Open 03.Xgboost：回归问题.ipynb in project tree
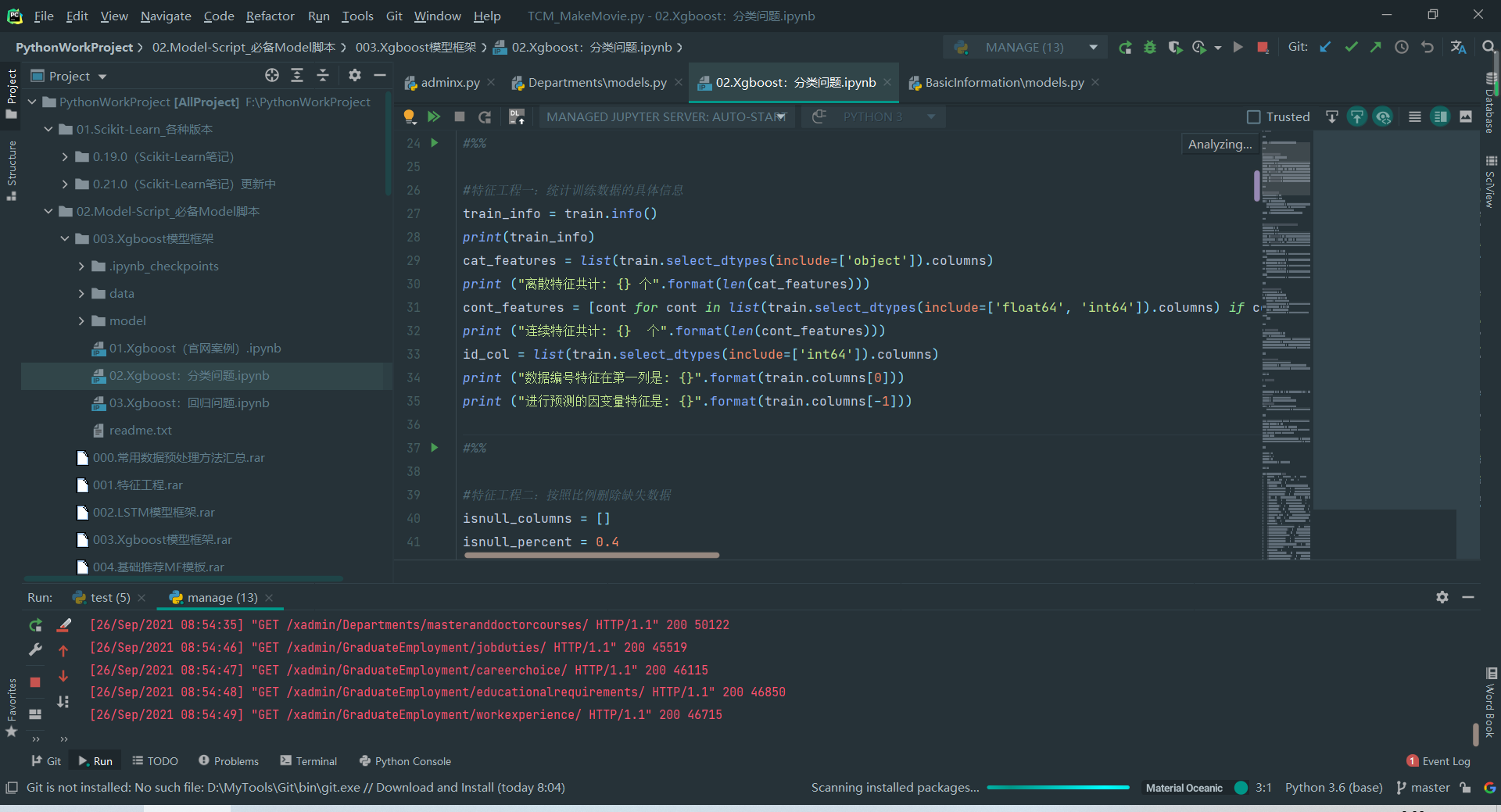Screen dimensions: 1501x812 point(189,403)
